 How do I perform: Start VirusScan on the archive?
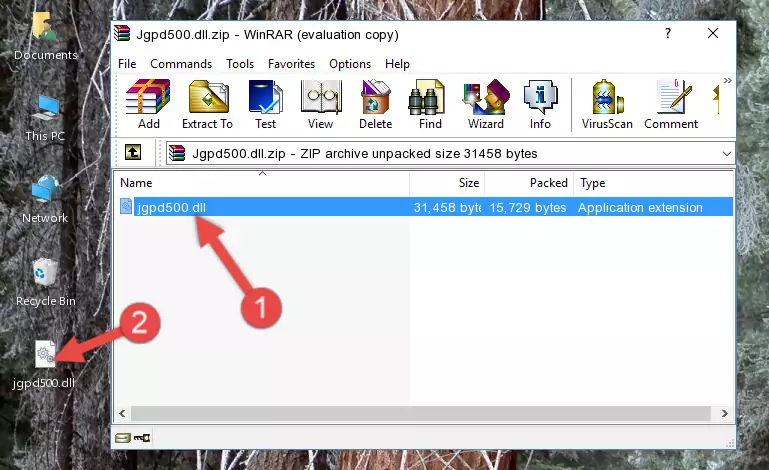(x=607, y=104)
